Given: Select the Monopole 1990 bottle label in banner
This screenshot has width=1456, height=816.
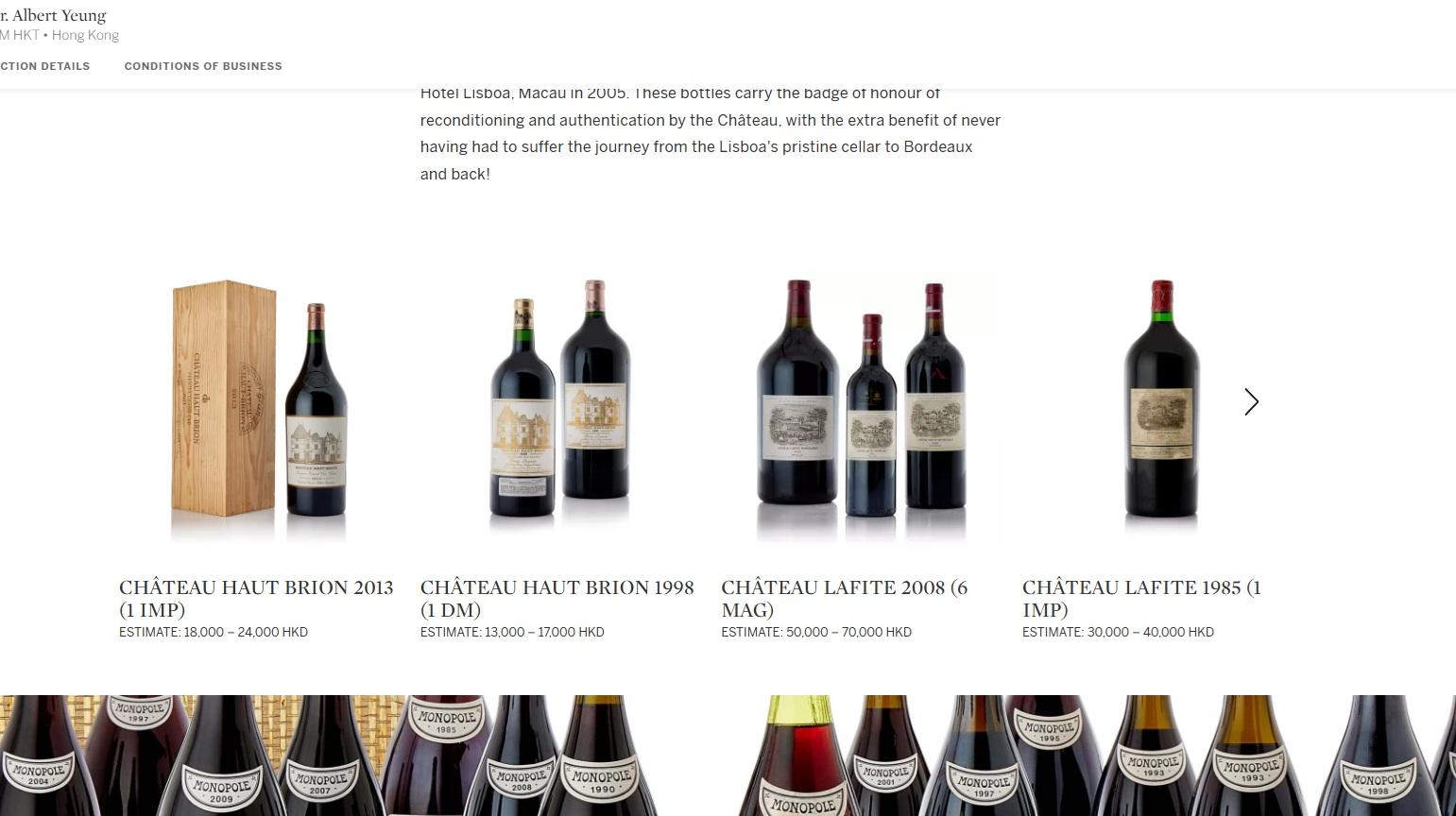Looking at the screenshot, I should pos(601,781).
